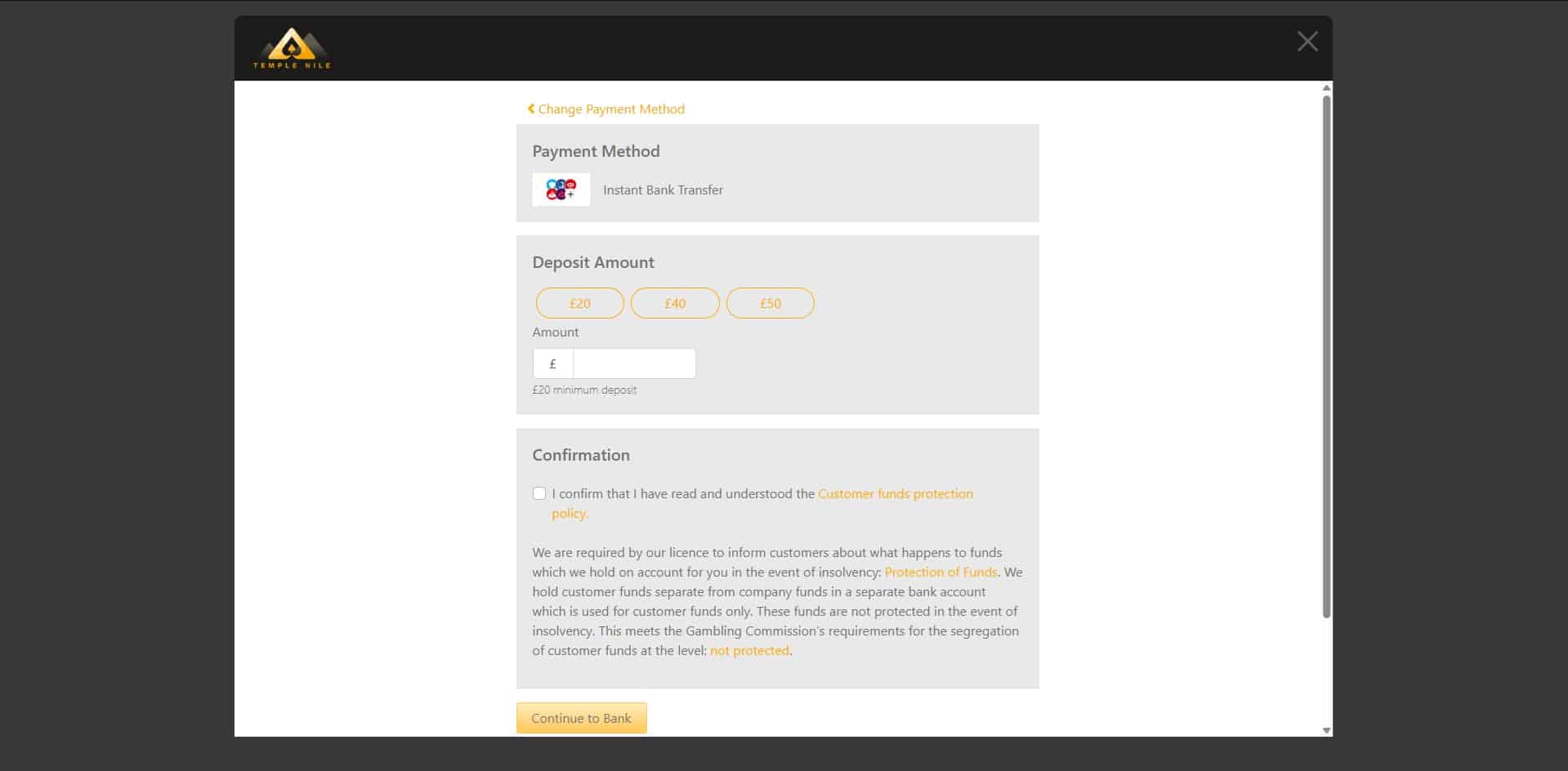The image size is (1568, 771).
Task: Choose the £40 quick deposit option
Action: [675, 303]
